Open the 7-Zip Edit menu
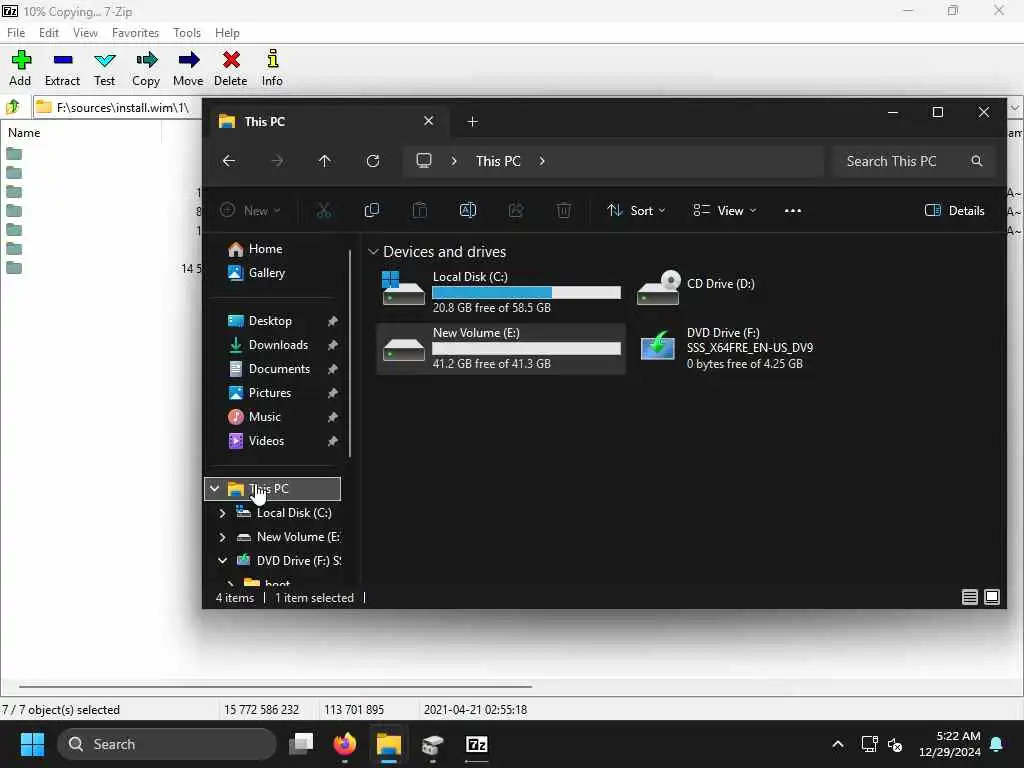 (48, 33)
